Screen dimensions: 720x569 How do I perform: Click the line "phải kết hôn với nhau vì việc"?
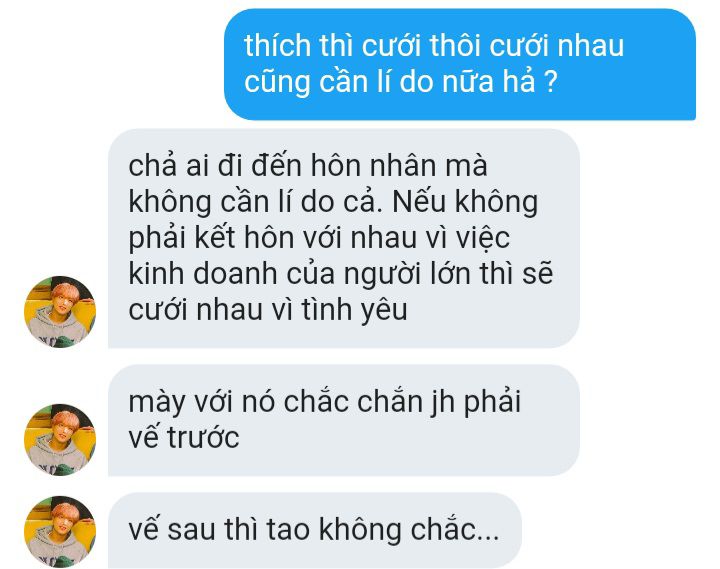pos(319,238)
